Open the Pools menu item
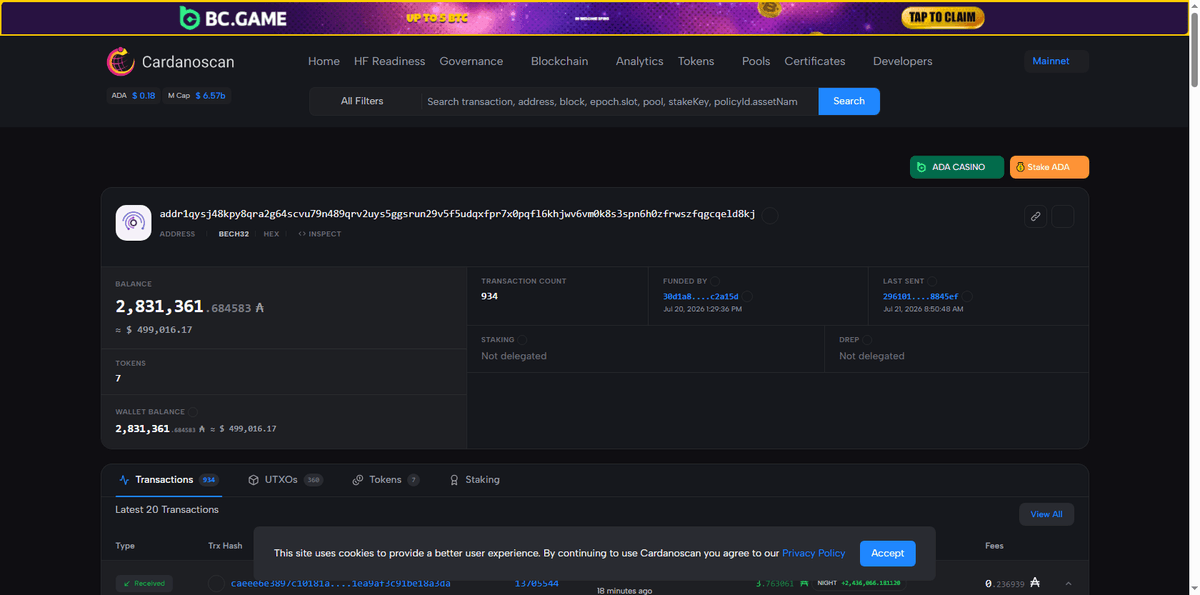Viewport: 1200px width, 595px height. 756,61
